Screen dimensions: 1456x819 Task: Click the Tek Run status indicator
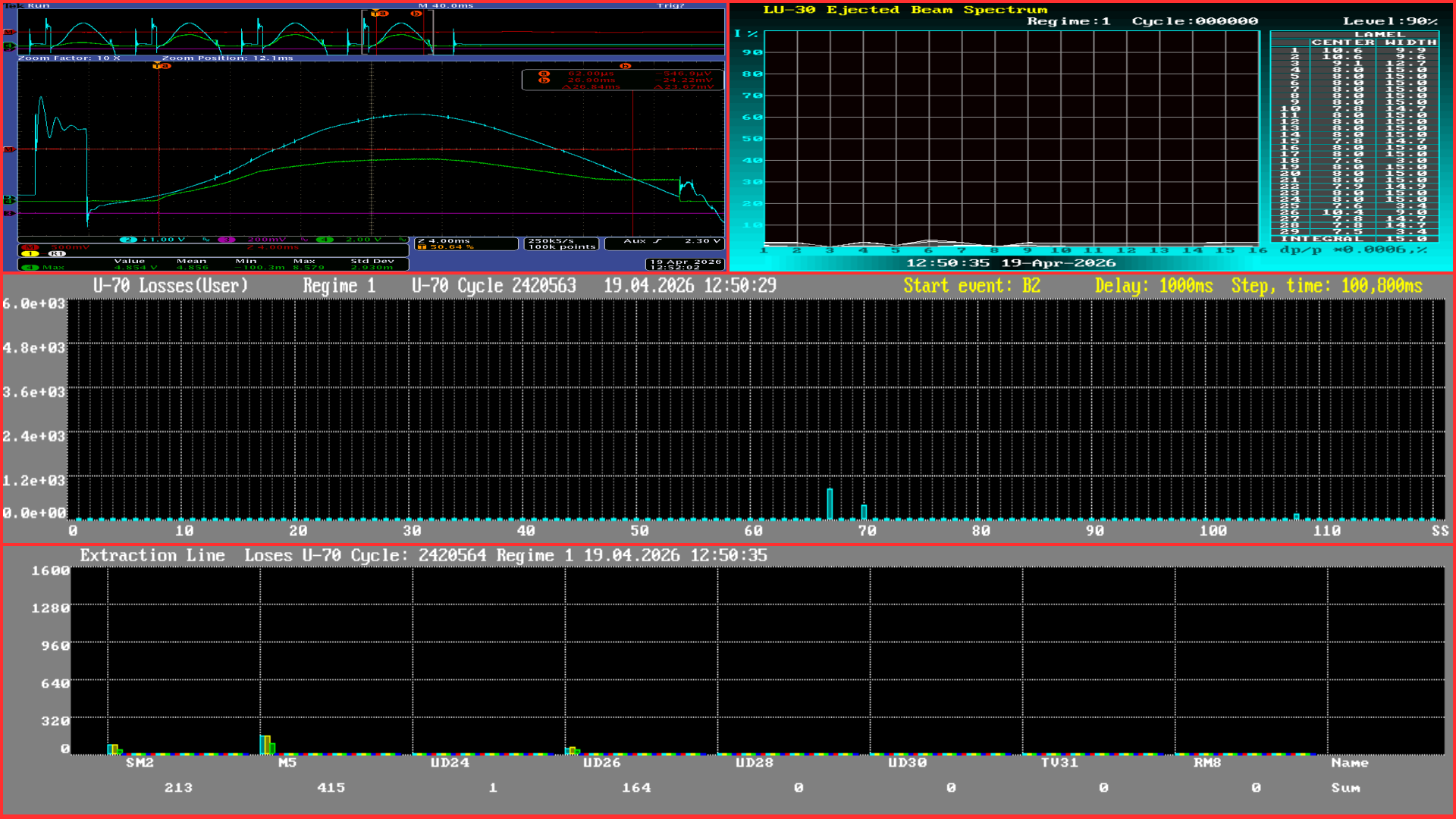(x=29, y=5)
